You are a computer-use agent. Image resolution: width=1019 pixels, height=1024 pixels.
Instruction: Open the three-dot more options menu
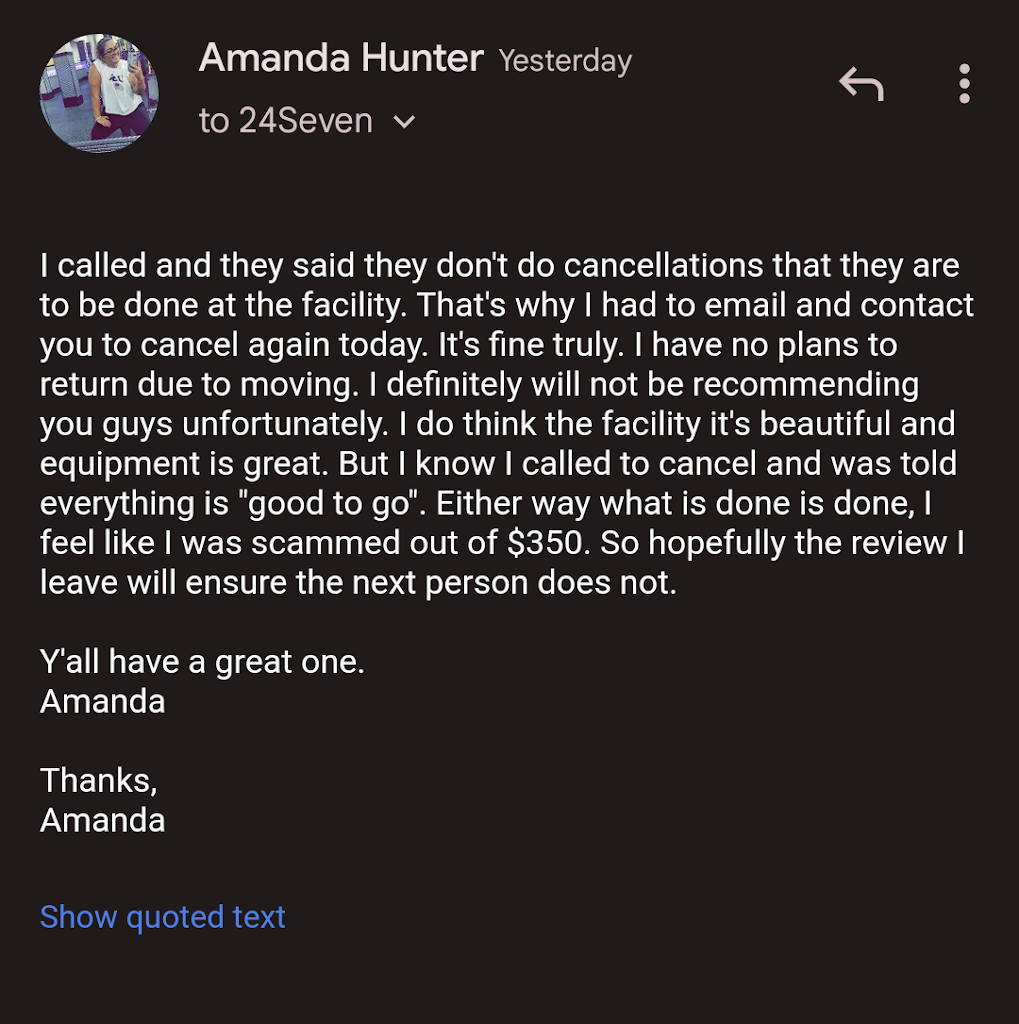[x=964, y=84]
